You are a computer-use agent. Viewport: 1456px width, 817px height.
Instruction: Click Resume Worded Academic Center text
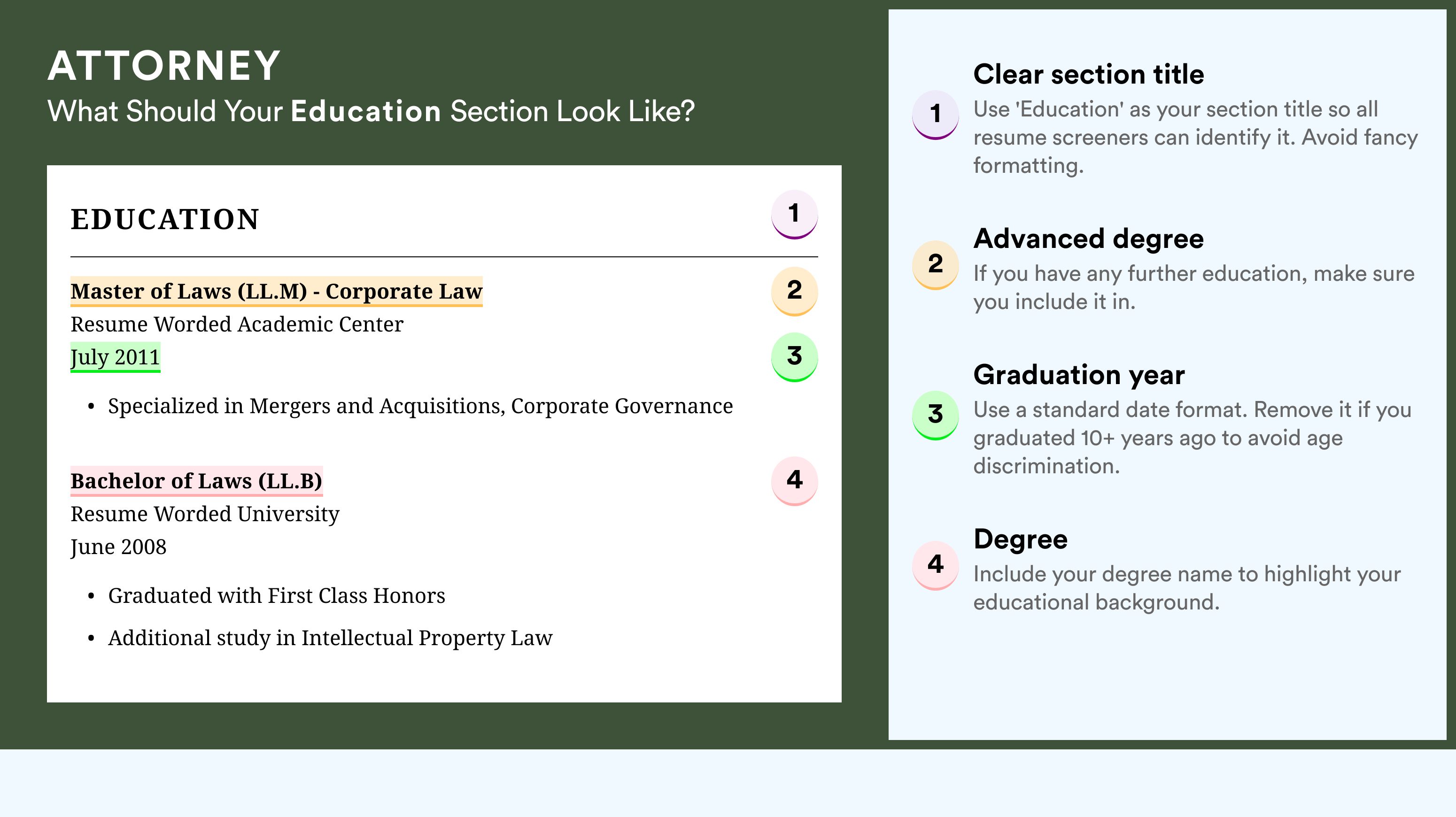click(x=237, y=324)
